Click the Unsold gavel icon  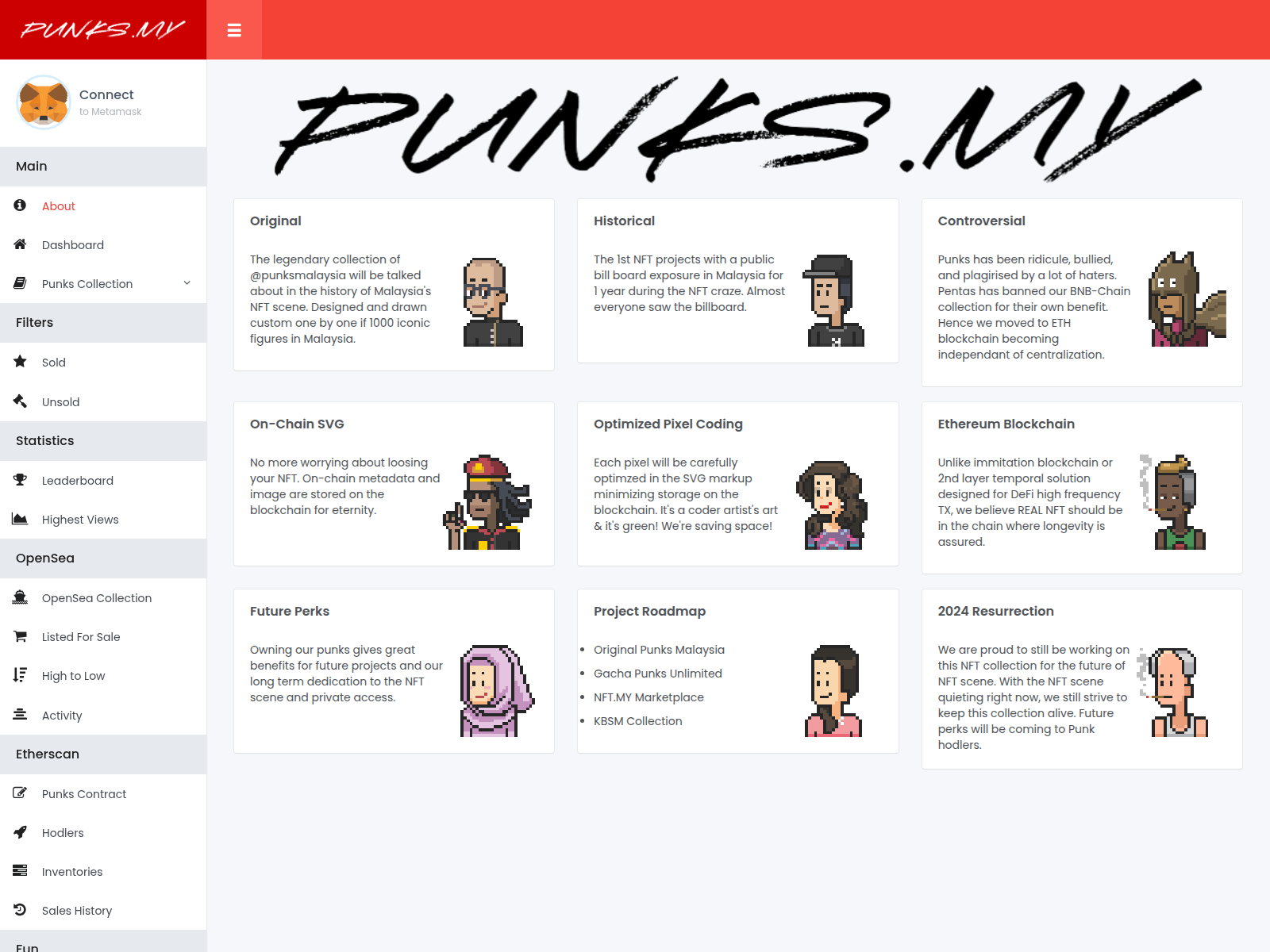[x=20, y=401]
